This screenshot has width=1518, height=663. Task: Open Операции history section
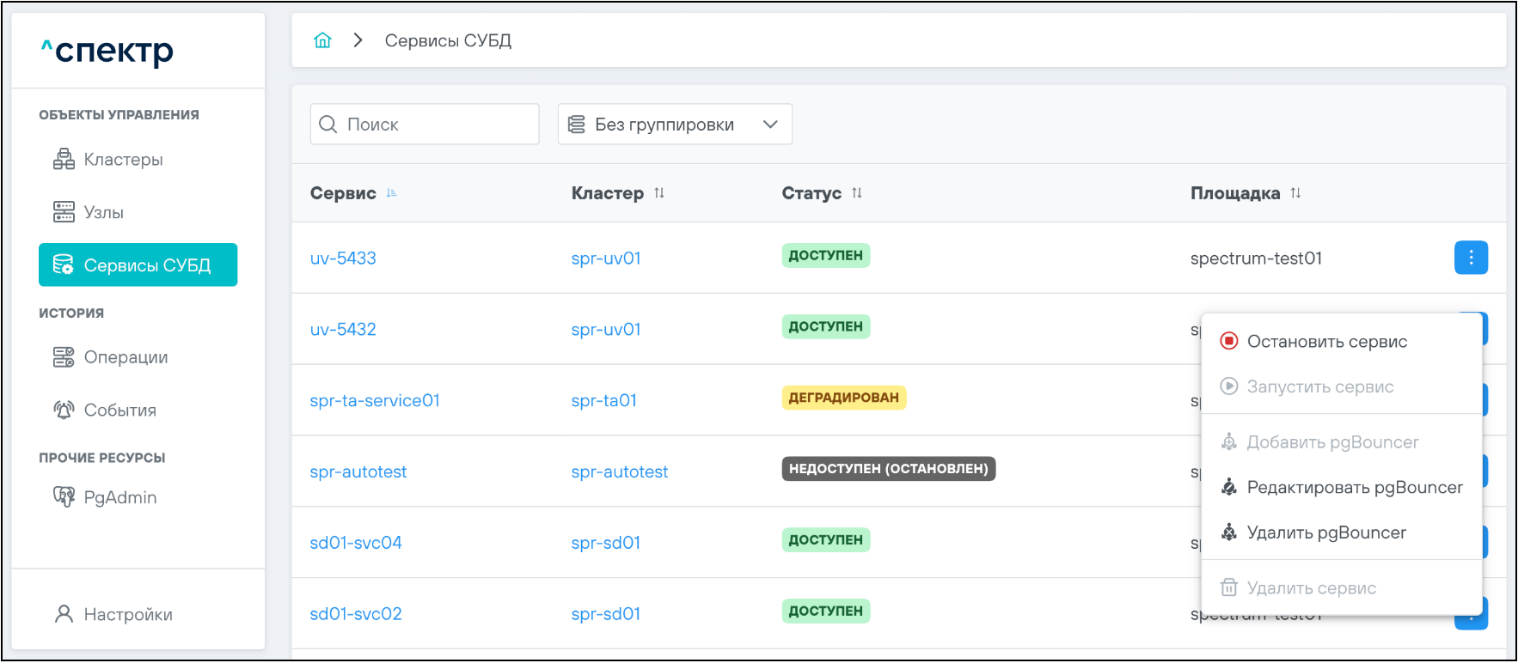click(x=125, y=358)
